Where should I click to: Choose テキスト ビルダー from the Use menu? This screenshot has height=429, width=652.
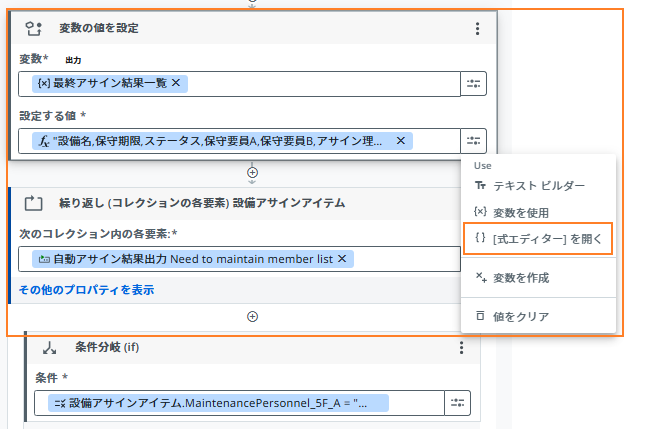pos(538,186)
